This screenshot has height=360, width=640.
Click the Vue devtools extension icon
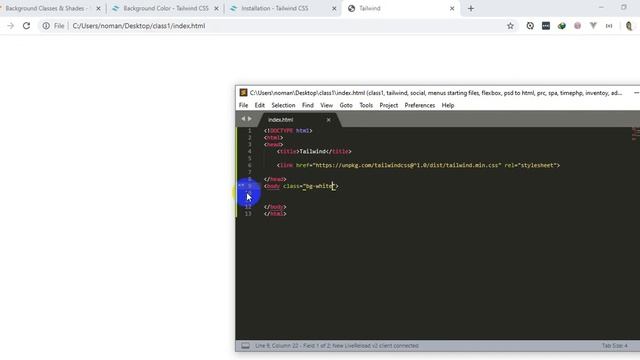[593, 26]
